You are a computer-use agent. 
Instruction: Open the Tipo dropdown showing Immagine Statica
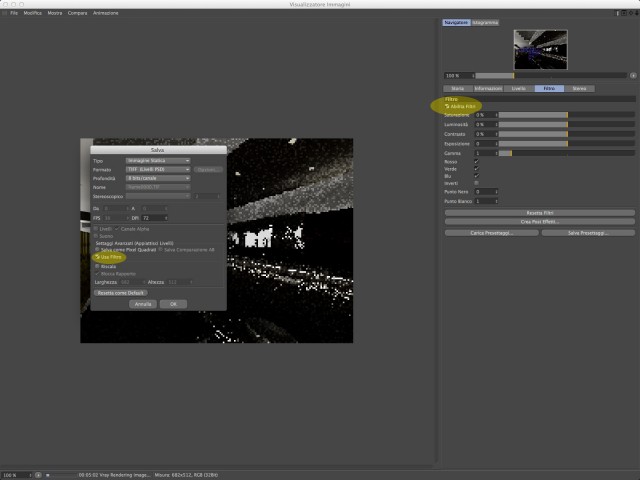tap(158, 161)
